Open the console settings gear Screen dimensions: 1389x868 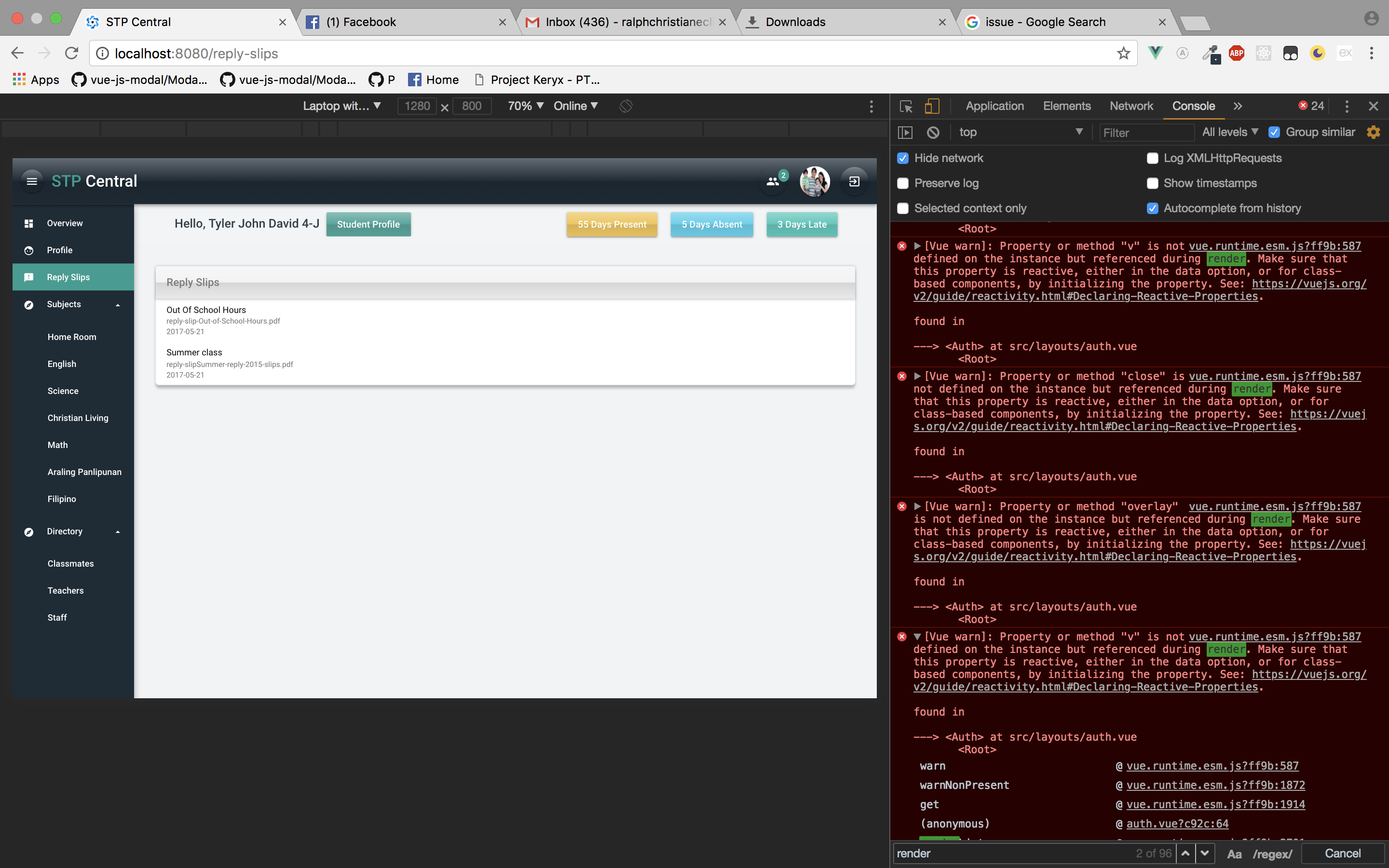pyautogui.click(x=1374, y=132)
